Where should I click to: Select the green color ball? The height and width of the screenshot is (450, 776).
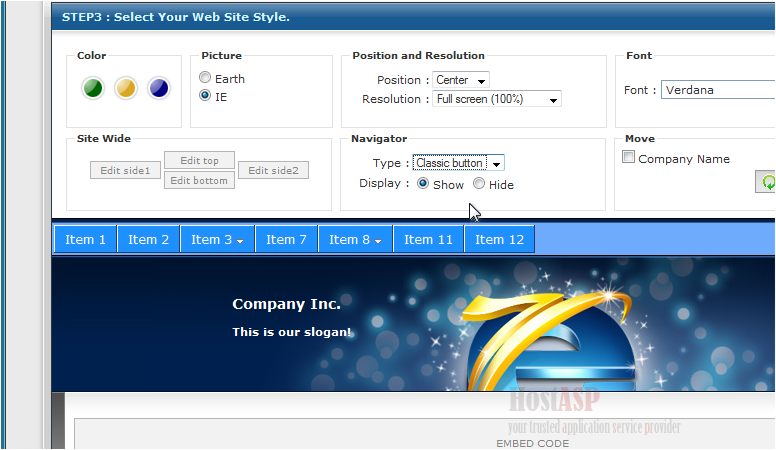pos(93,88)
